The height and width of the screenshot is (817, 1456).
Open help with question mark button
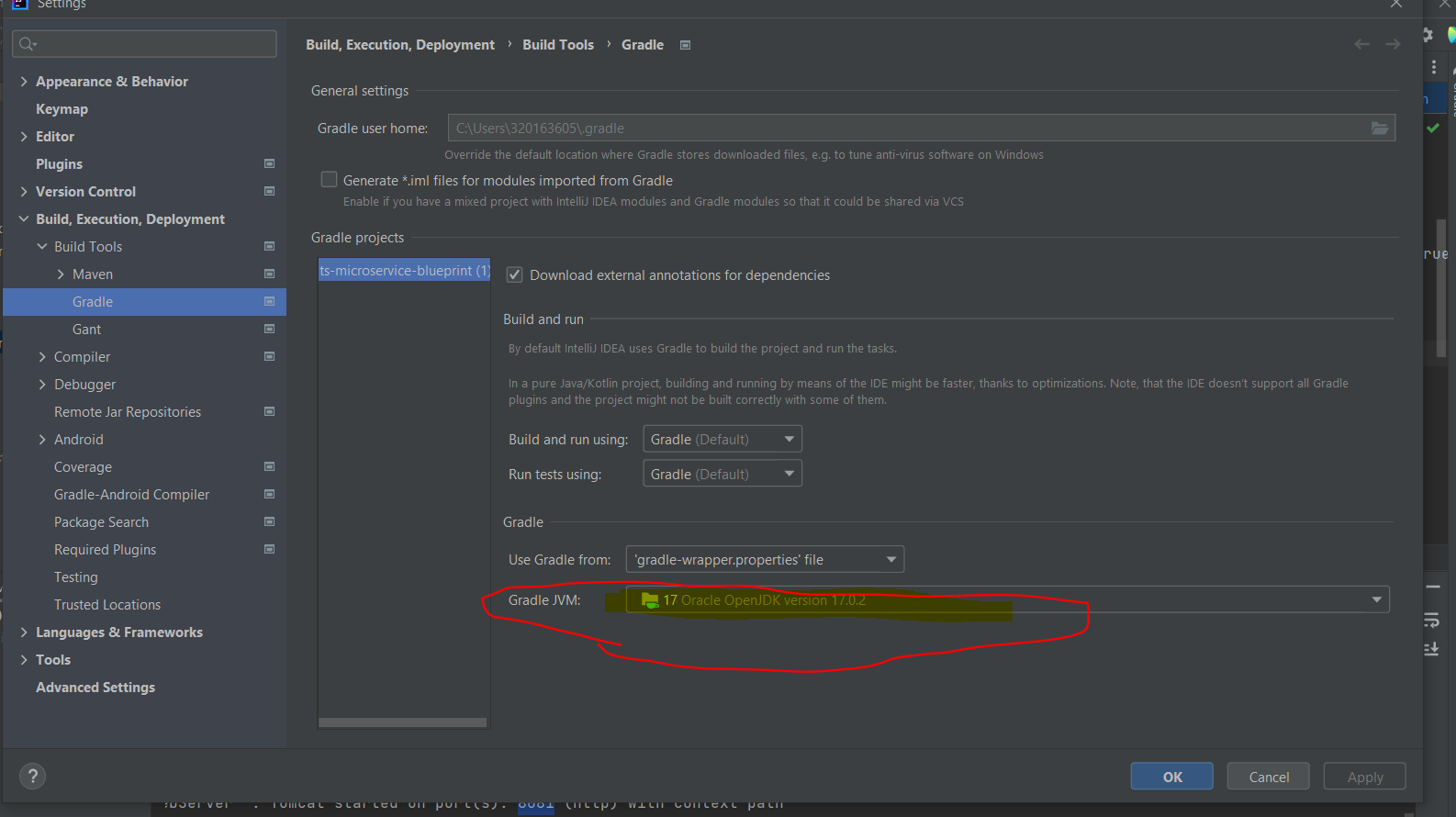(32, 777)
